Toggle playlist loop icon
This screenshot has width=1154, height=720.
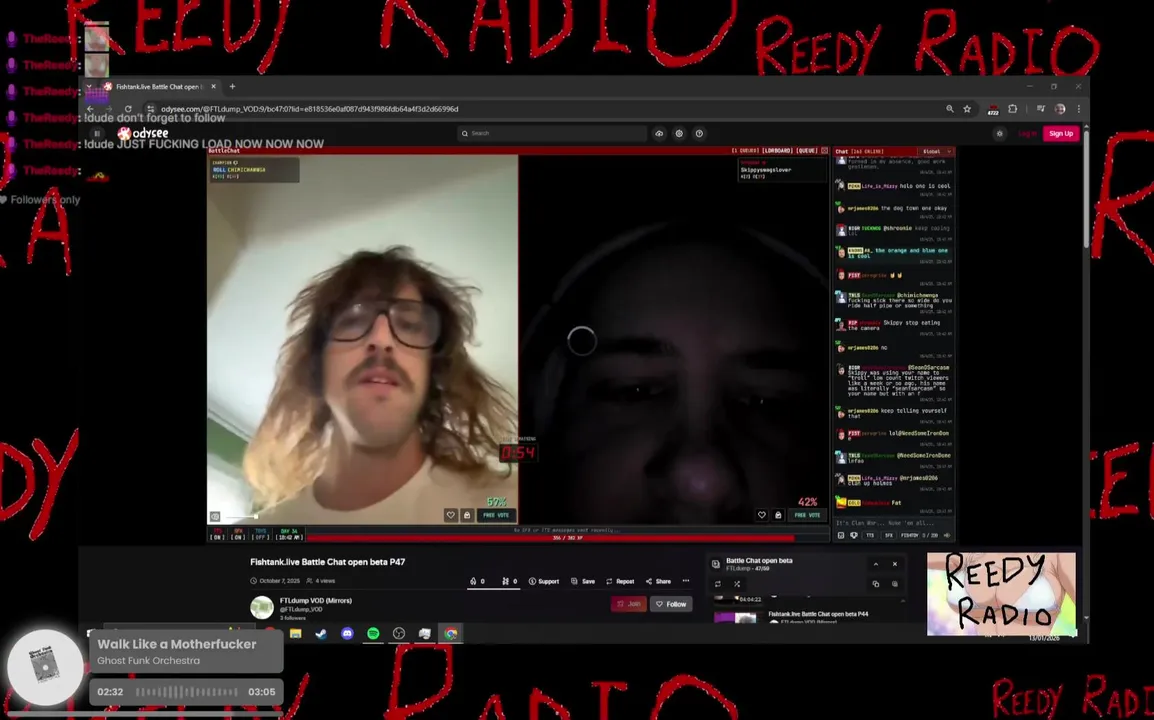[x=718, y=584]
